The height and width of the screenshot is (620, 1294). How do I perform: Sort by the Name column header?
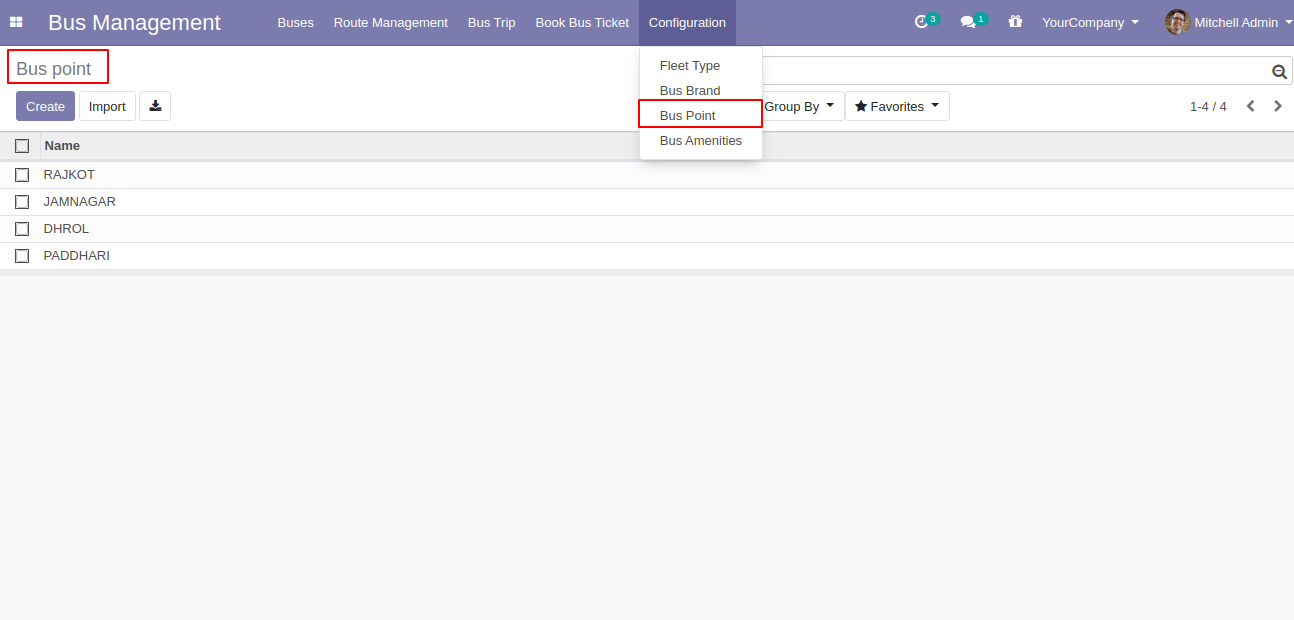pyautogui.click(x=62, y=146)
